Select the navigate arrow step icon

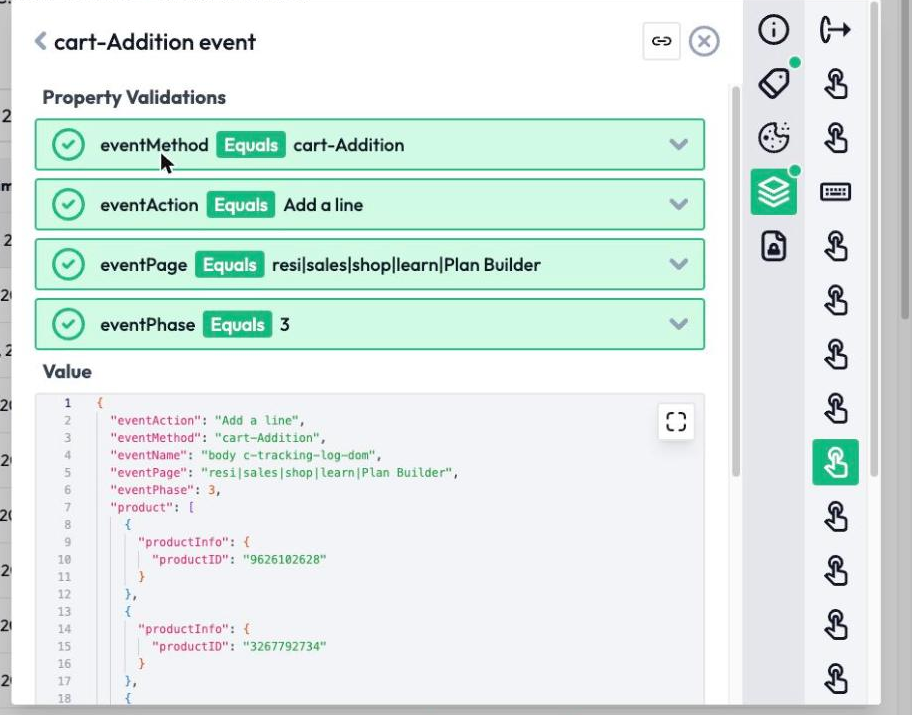pyautogui.click(x=835, y=29)
